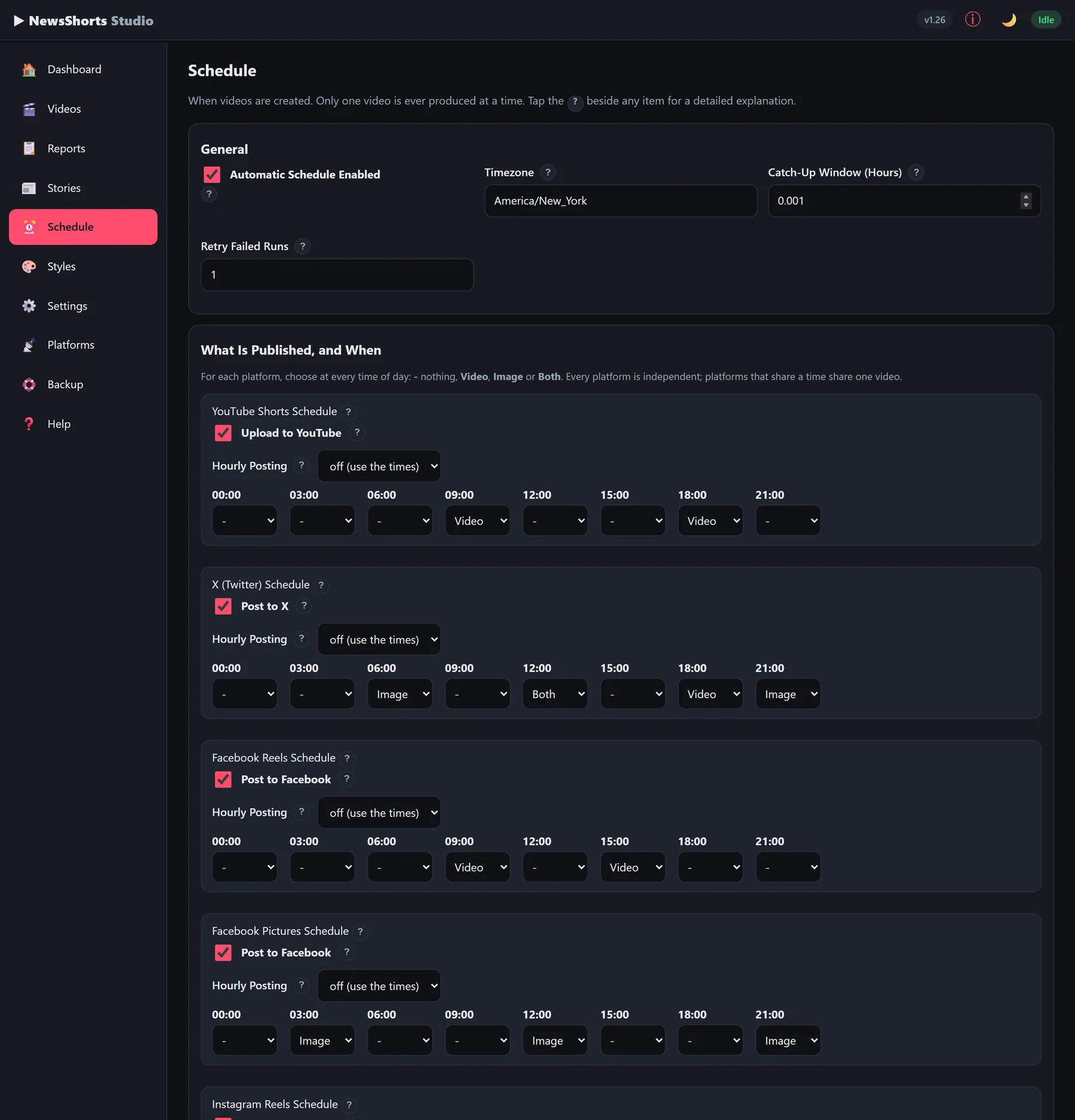The width and height of the screenshot is (1075, 1120).
Task: Increase Catch-Up Window hours with stepper
Action: tap(1025, 197)
